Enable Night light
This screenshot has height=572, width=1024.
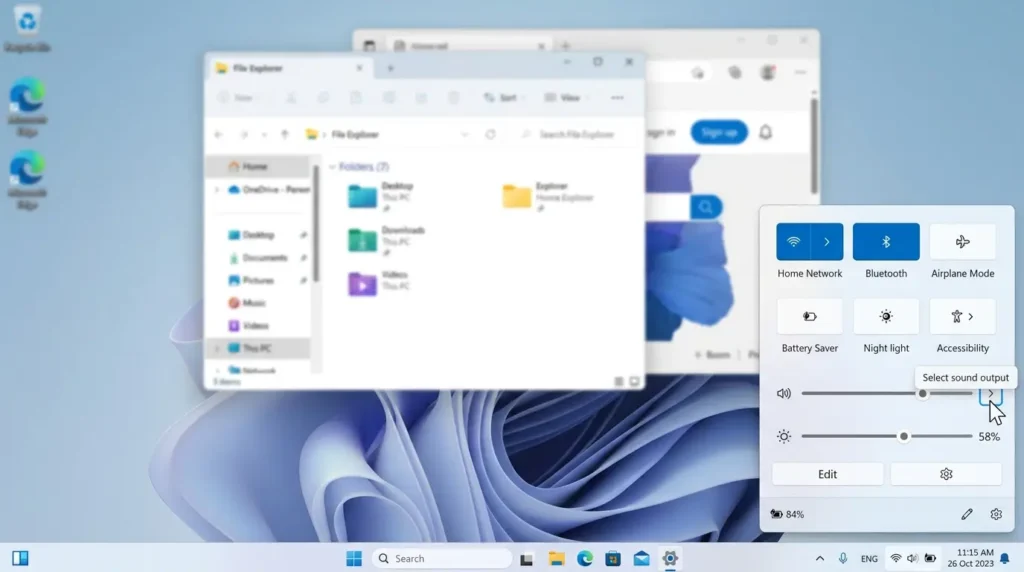tap(886, 317)
